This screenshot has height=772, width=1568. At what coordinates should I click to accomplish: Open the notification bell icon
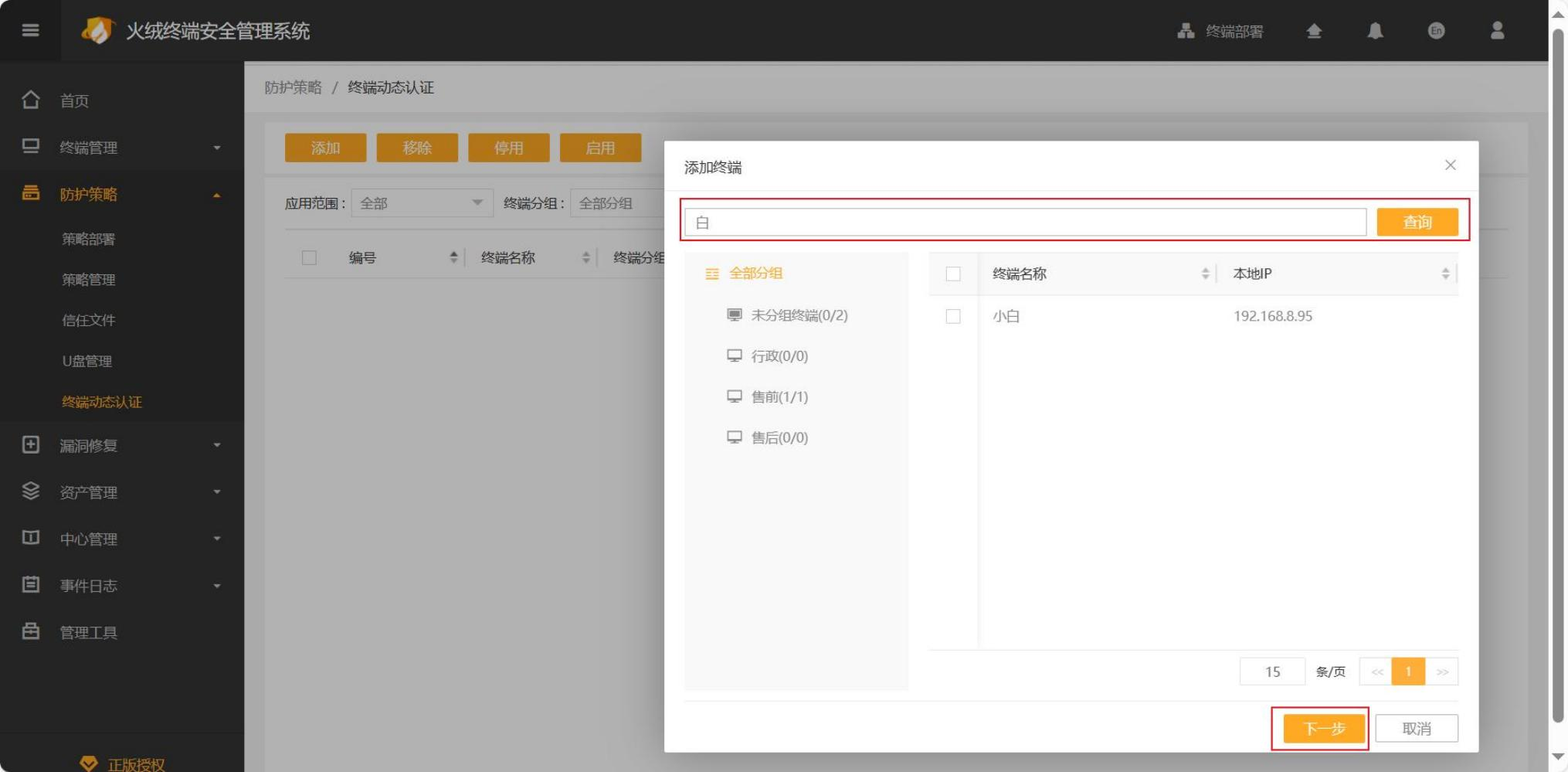(x=1375, y=31)
